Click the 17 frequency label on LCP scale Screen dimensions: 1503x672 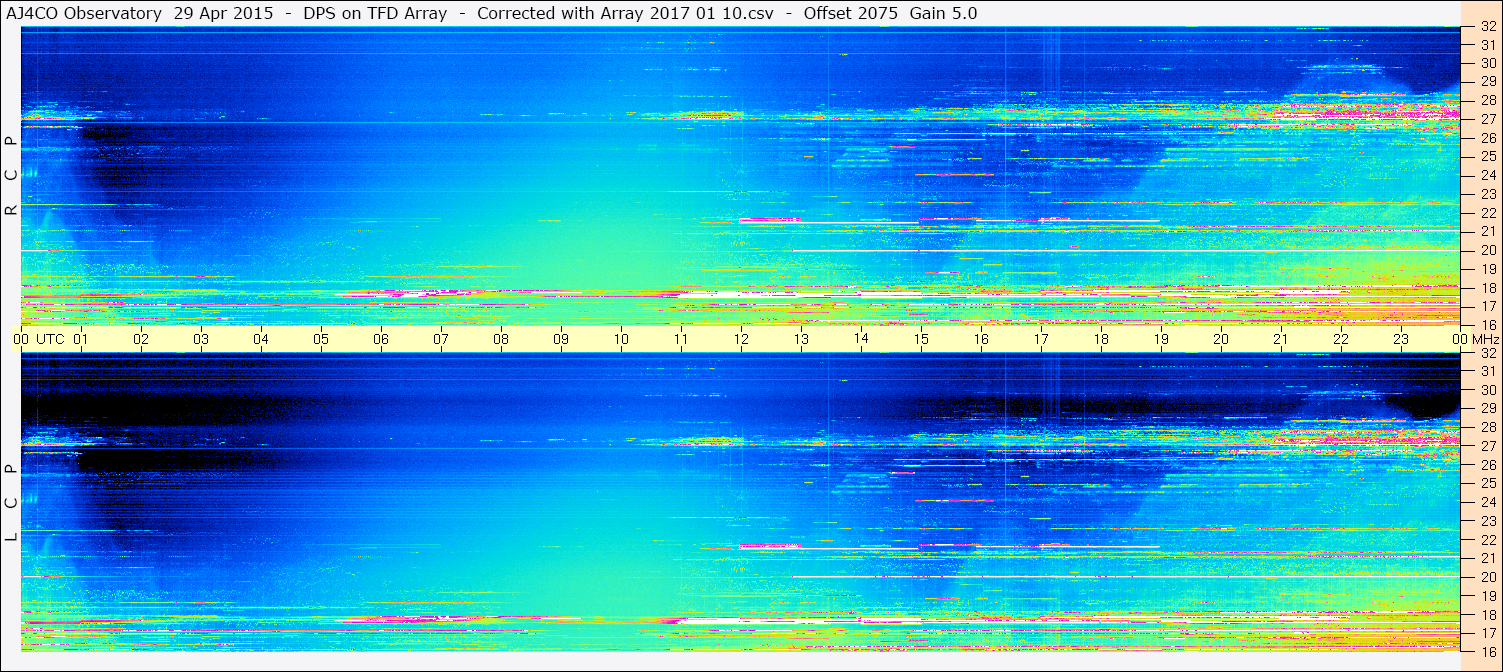coord(1488,632)
